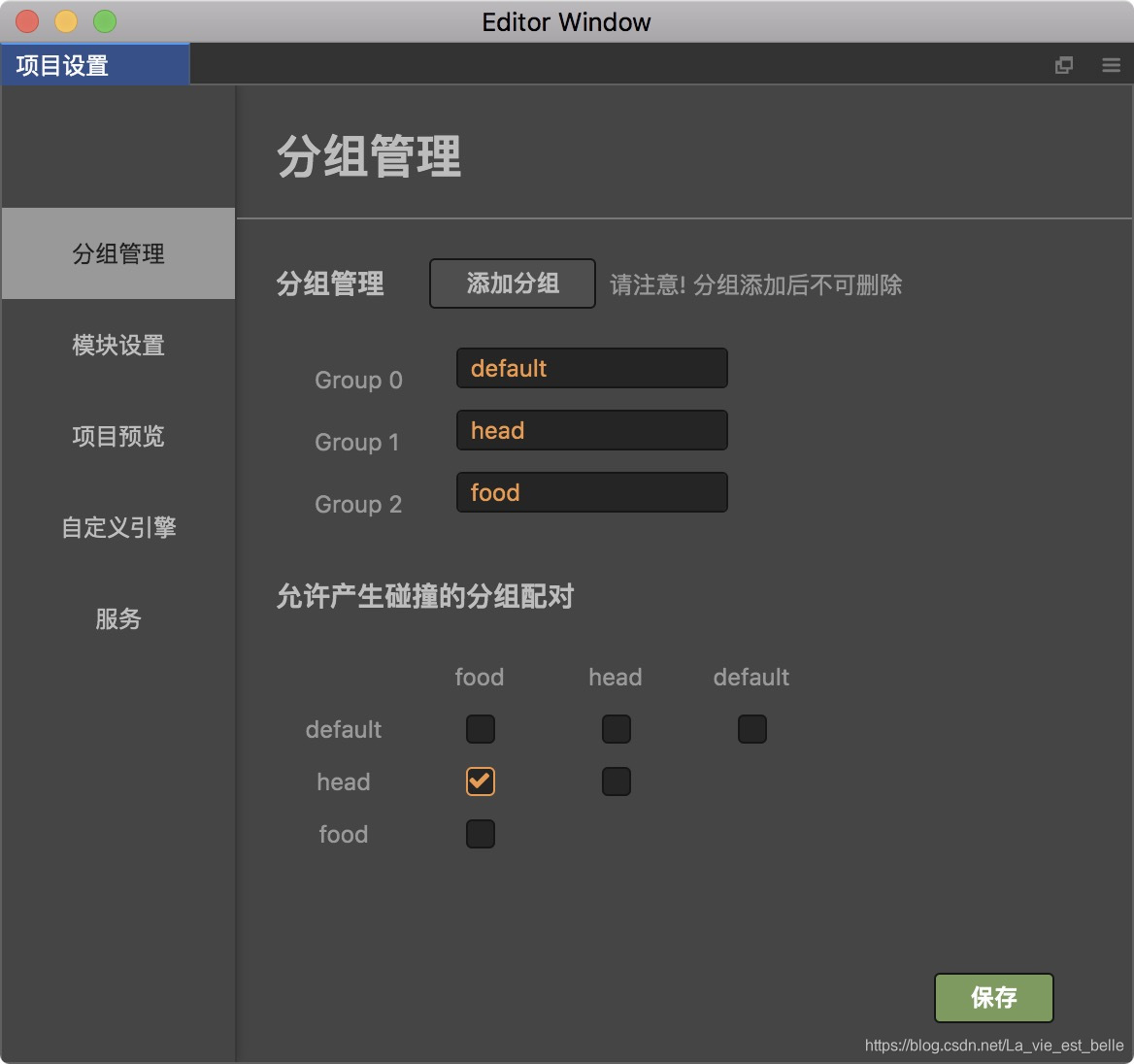Open 模块设置 in the sidebar

[x=117, y=345]
